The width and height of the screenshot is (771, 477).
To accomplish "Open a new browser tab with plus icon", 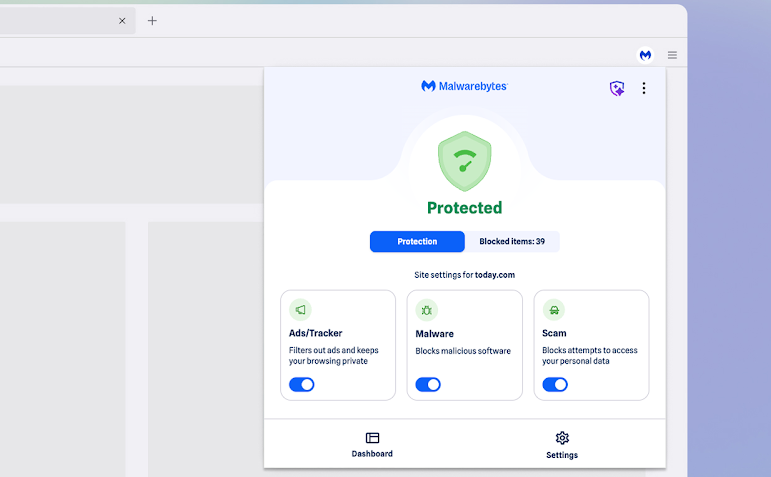I will (x=152, y=21).
